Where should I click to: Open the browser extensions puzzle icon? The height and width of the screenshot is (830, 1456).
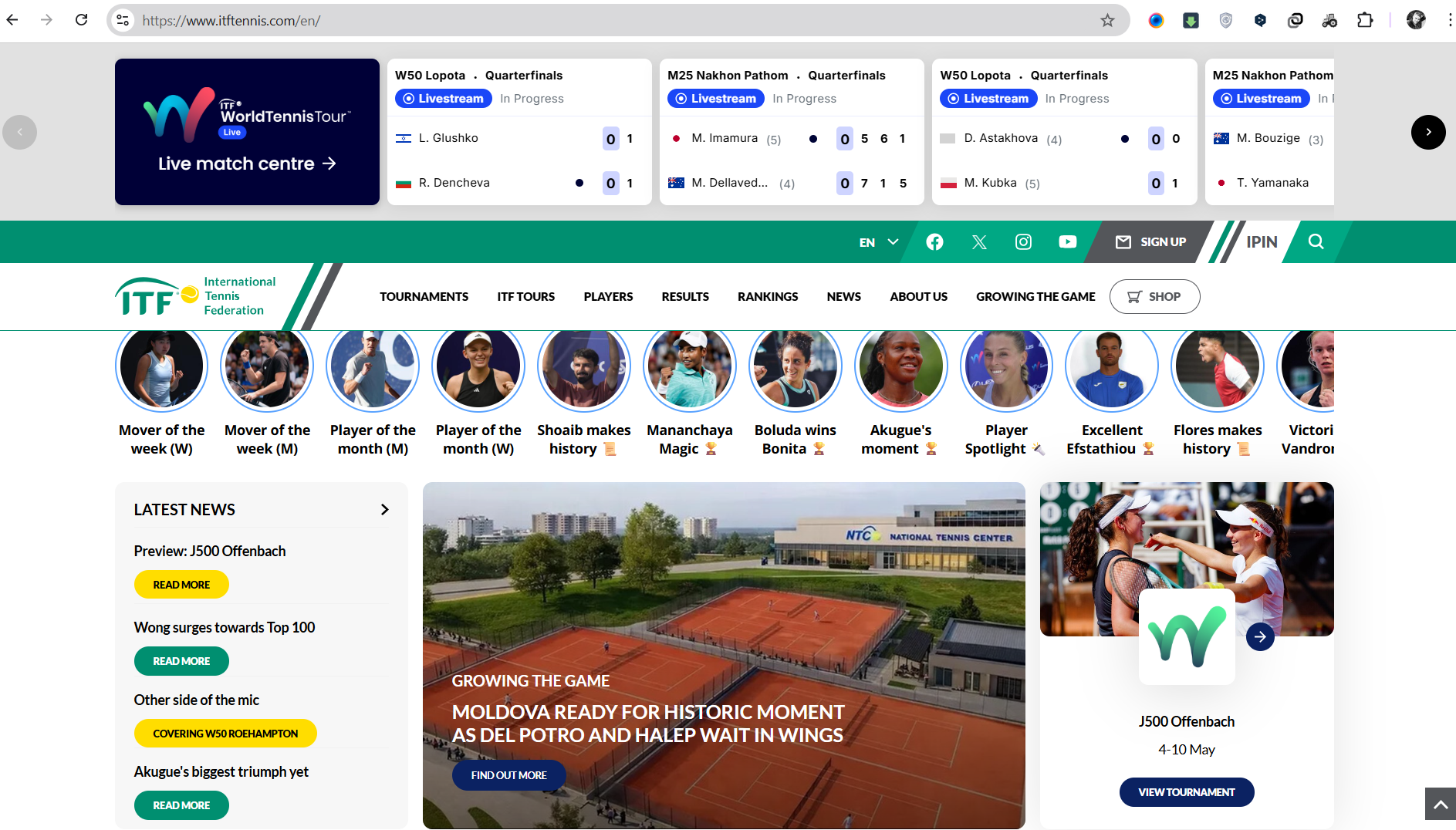[1365, 20]
